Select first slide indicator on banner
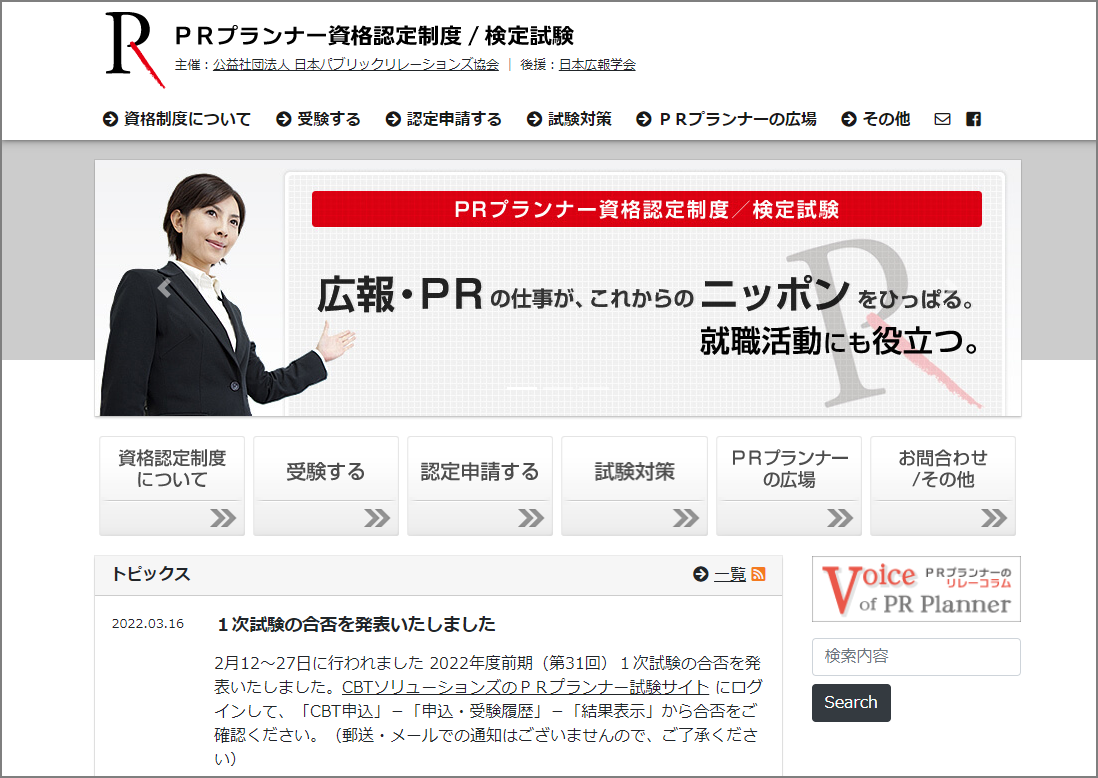This screenshot has height=778, width=1098. click(522, 387)
